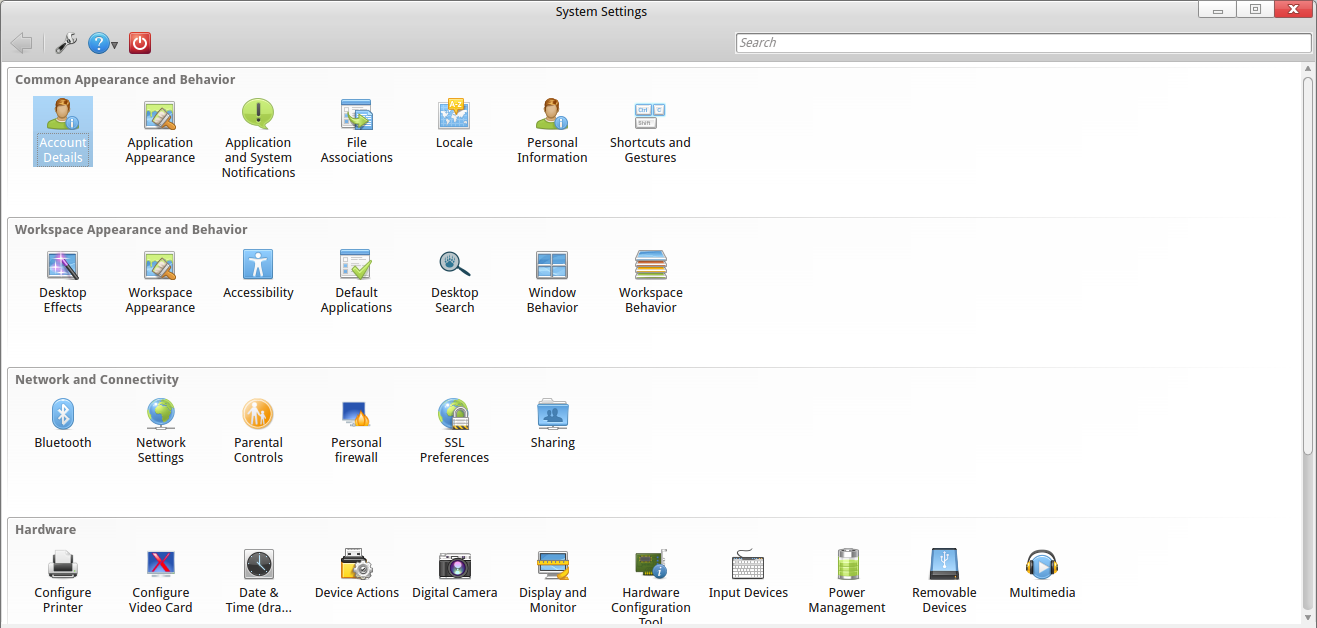Screen dimensions: 1317x628
Task: Open Parental Controls module
Action: pos(258,415)
